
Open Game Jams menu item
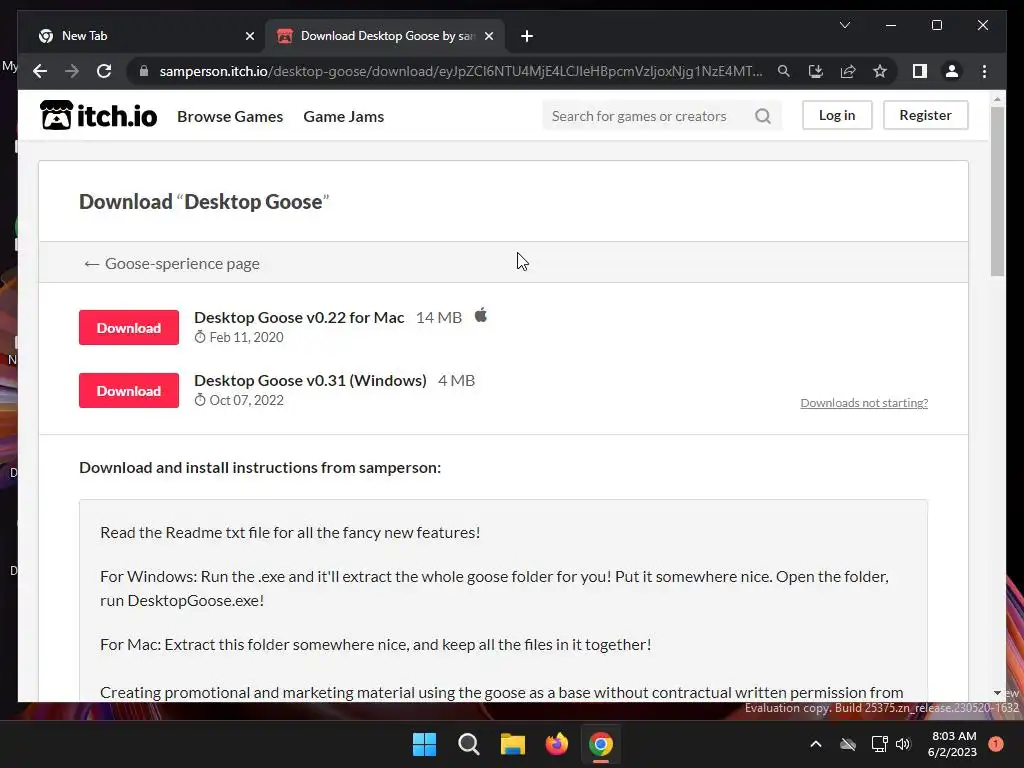coord(344,116)
